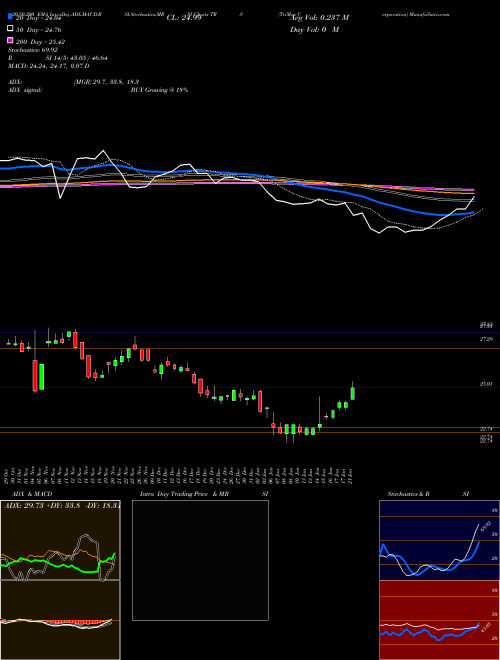Click the empty Intra Day Trading Price panel
The height and width of the screenshot is (660, 500).
click(x=200, y=560)
